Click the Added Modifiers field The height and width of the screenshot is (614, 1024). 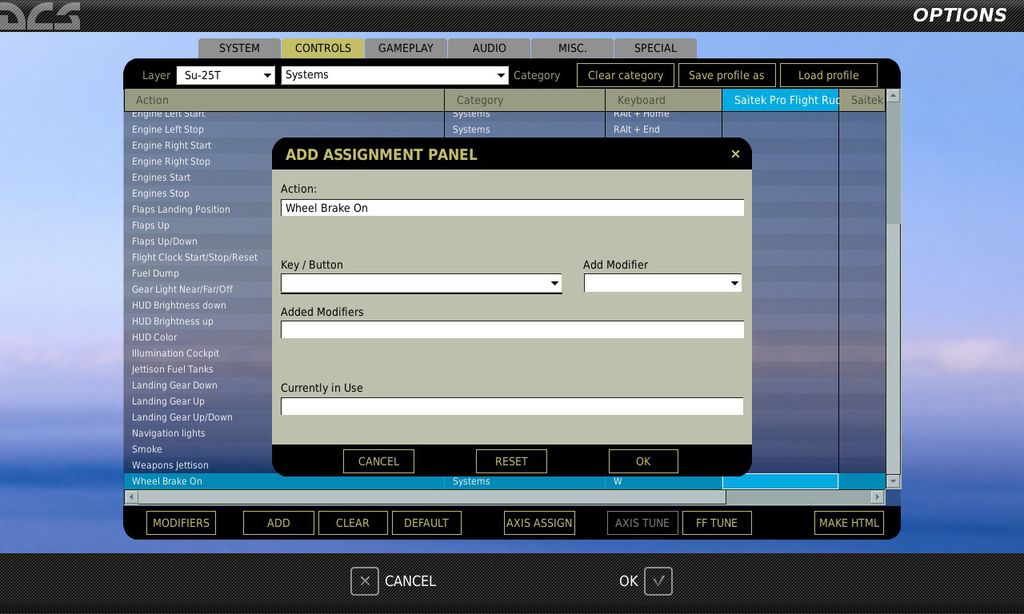tap(512, 330)
